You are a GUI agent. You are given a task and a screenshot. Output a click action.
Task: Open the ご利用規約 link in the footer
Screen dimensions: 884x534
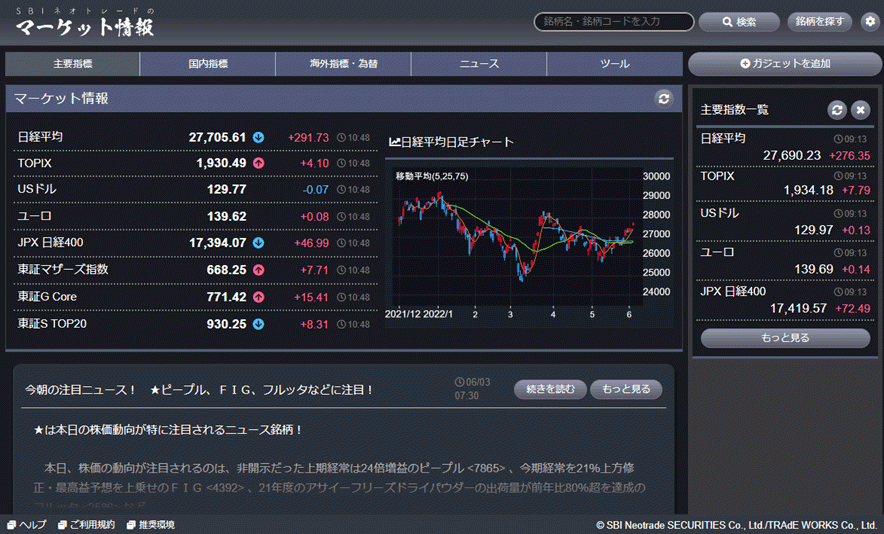coord(92,525)
